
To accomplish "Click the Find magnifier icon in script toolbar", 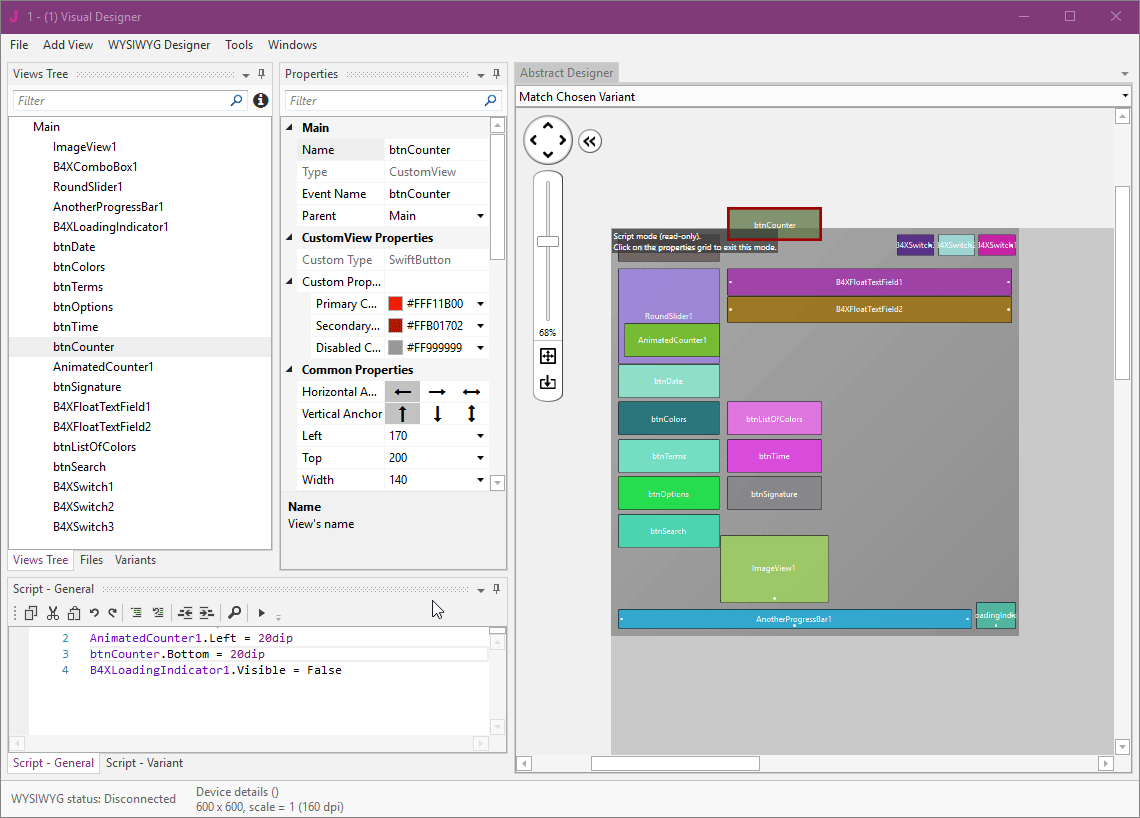I will point(234,613).
